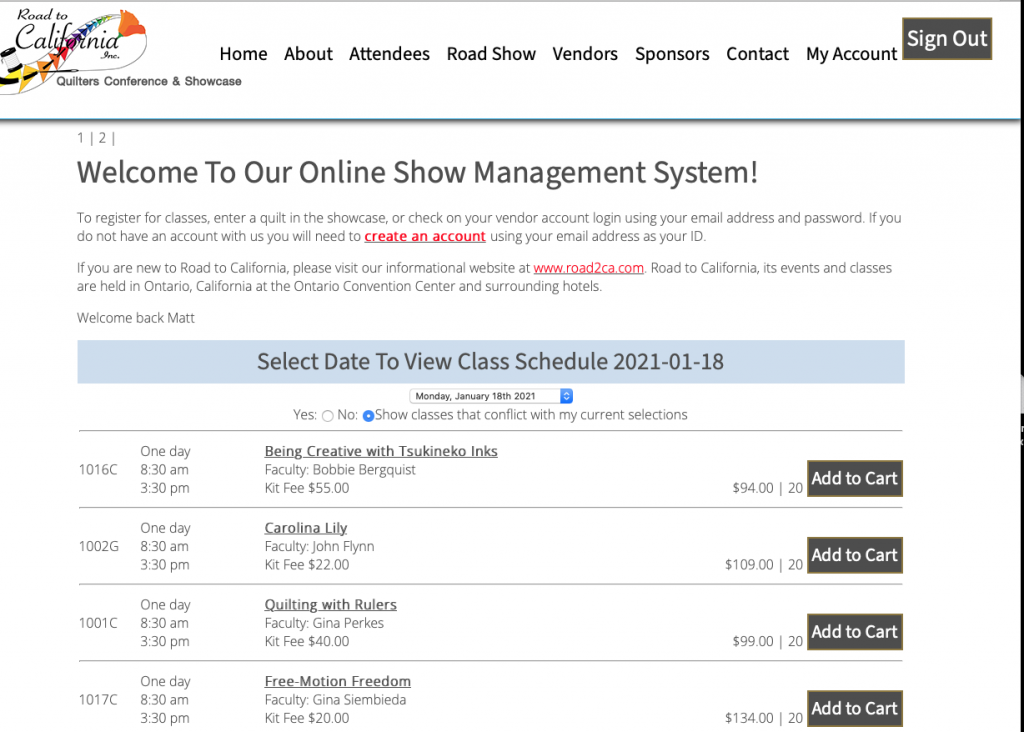The image size is (1024, 732).
Task: Open Being Creative with Tsukineko Inks class
Action: point(381,451)
